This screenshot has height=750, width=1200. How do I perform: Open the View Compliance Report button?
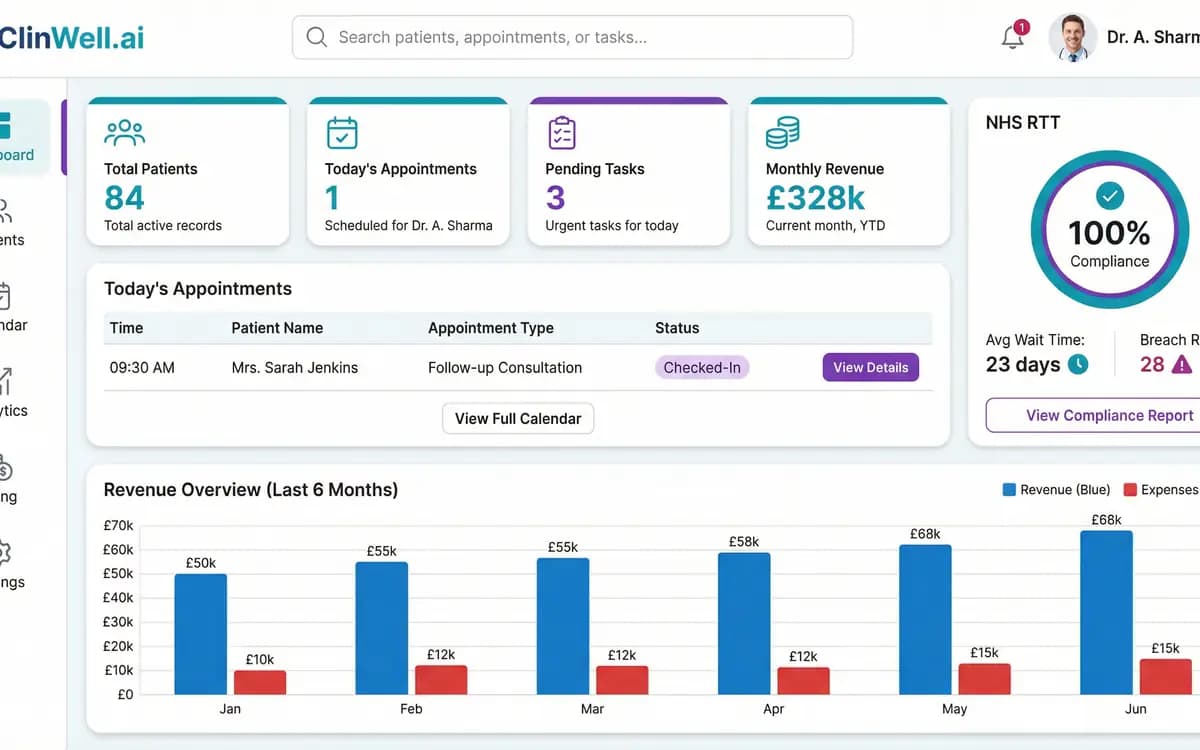click(x=1093, y=415)
